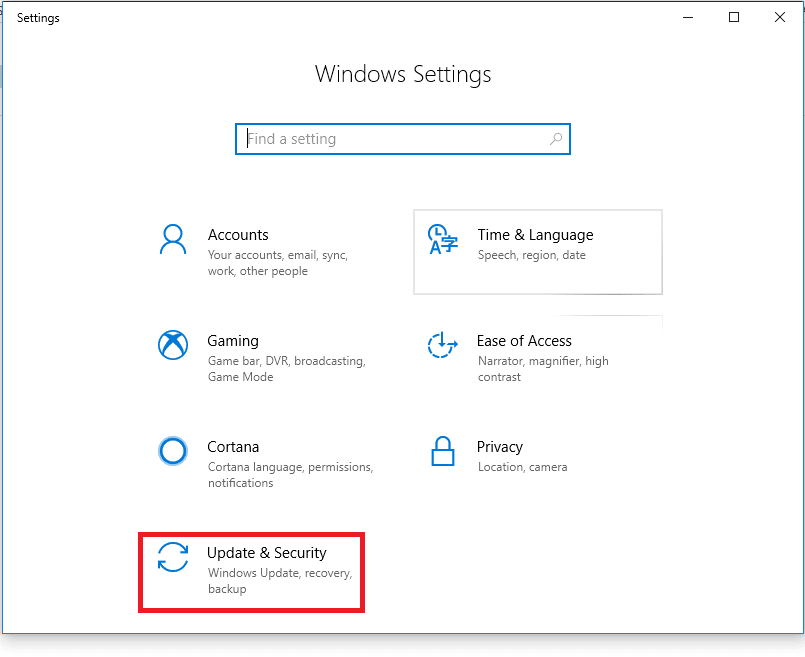Click the Ease of Access icon
The width and height of the screenshot is (805, 657).
pyautogui.click(x=442, y=345)
